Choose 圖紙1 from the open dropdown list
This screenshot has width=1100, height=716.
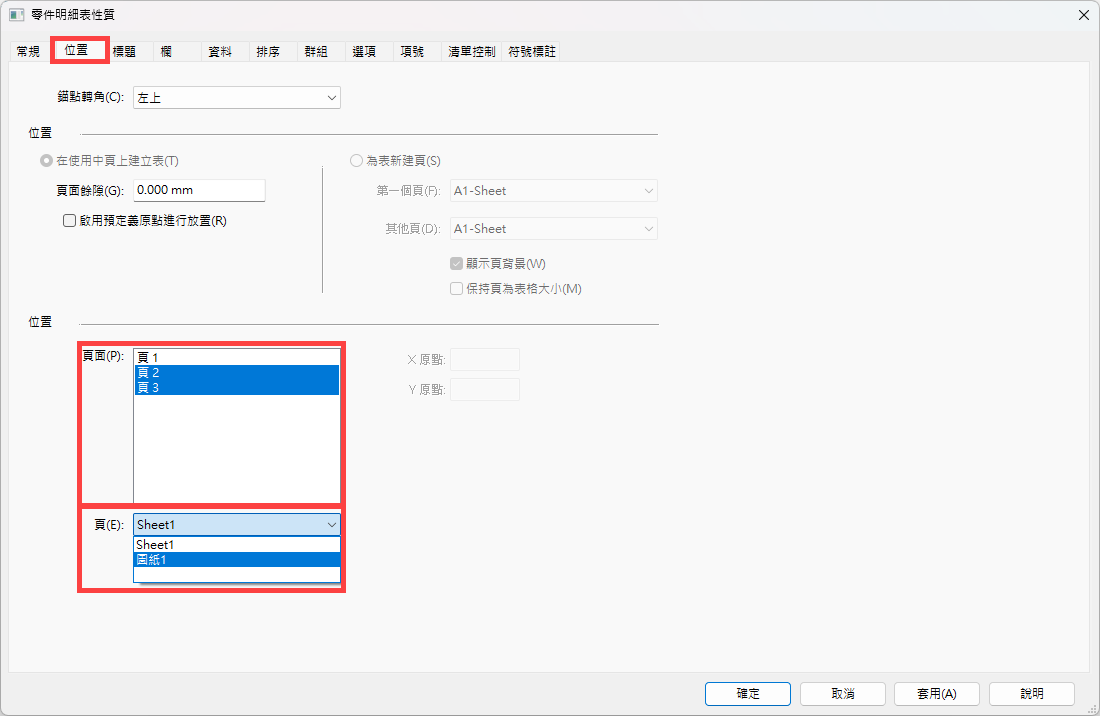tap(236, 560)
